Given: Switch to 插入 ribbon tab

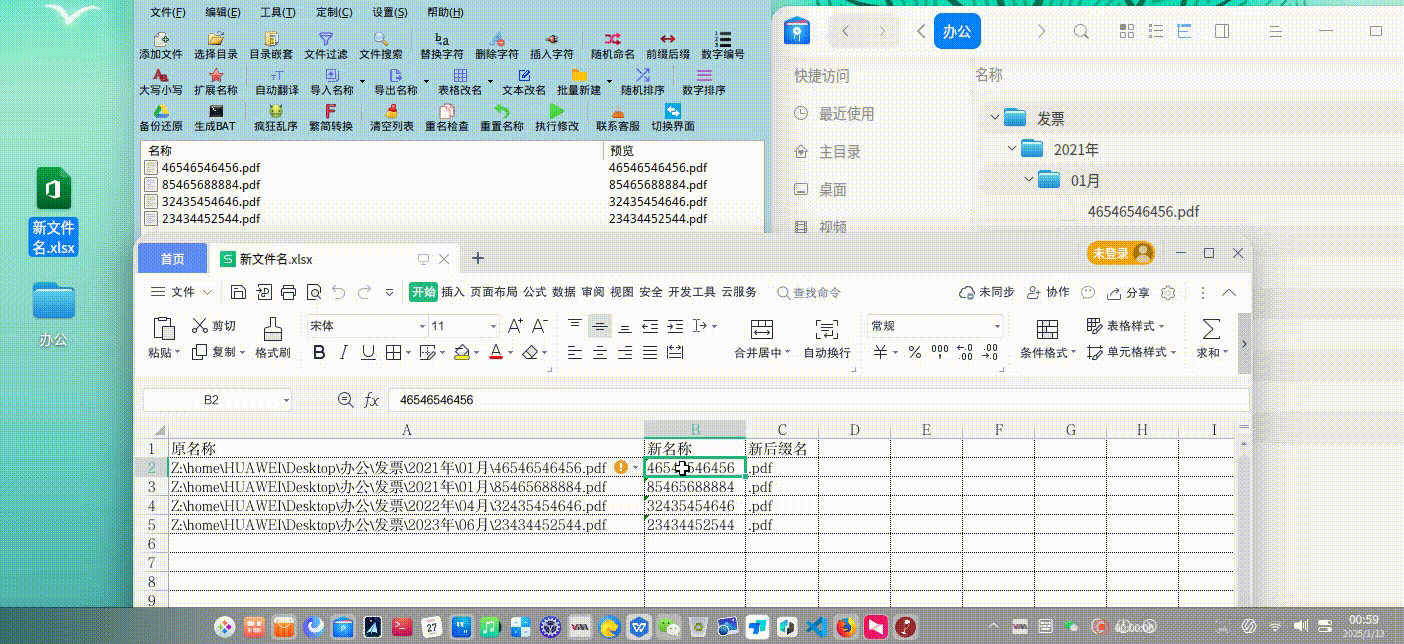Looking at the screenshot, I should click(453, 292).
